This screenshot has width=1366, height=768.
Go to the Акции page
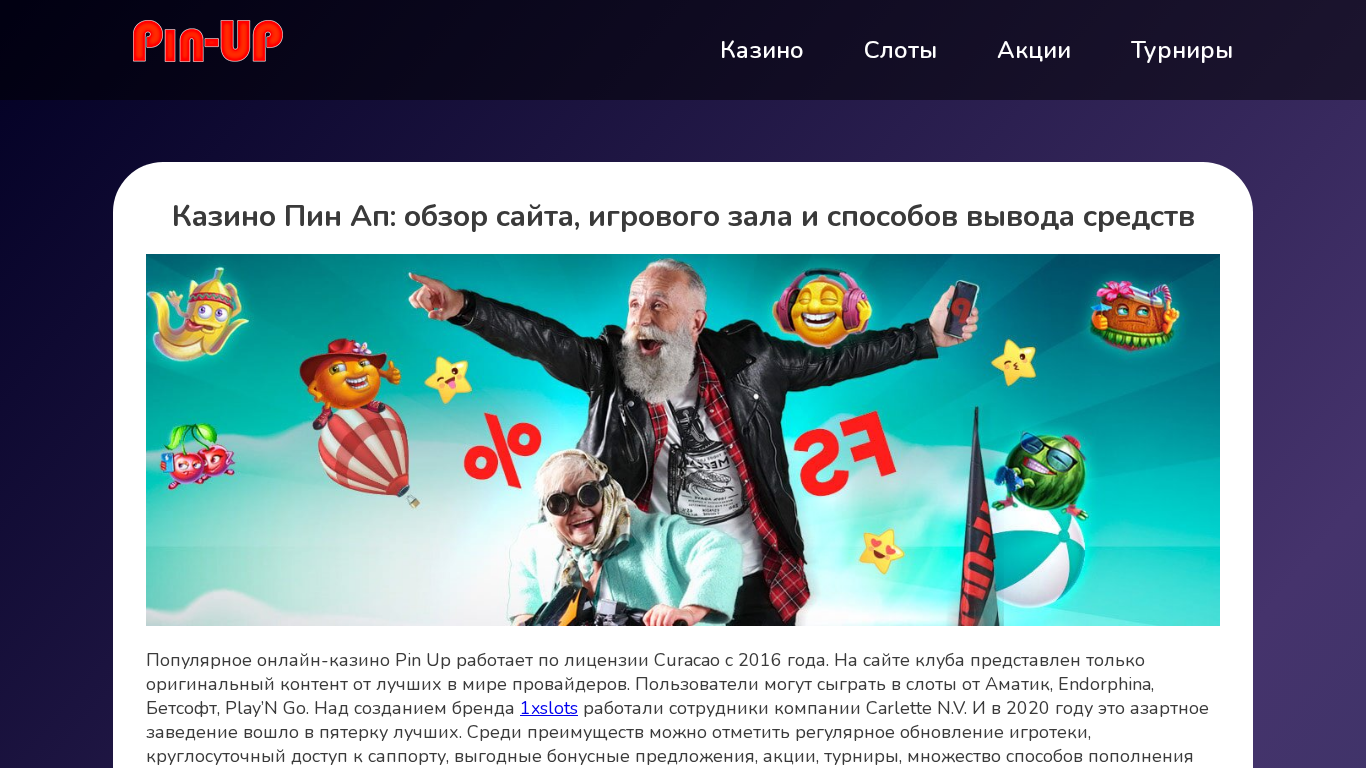pos(1034,50)
